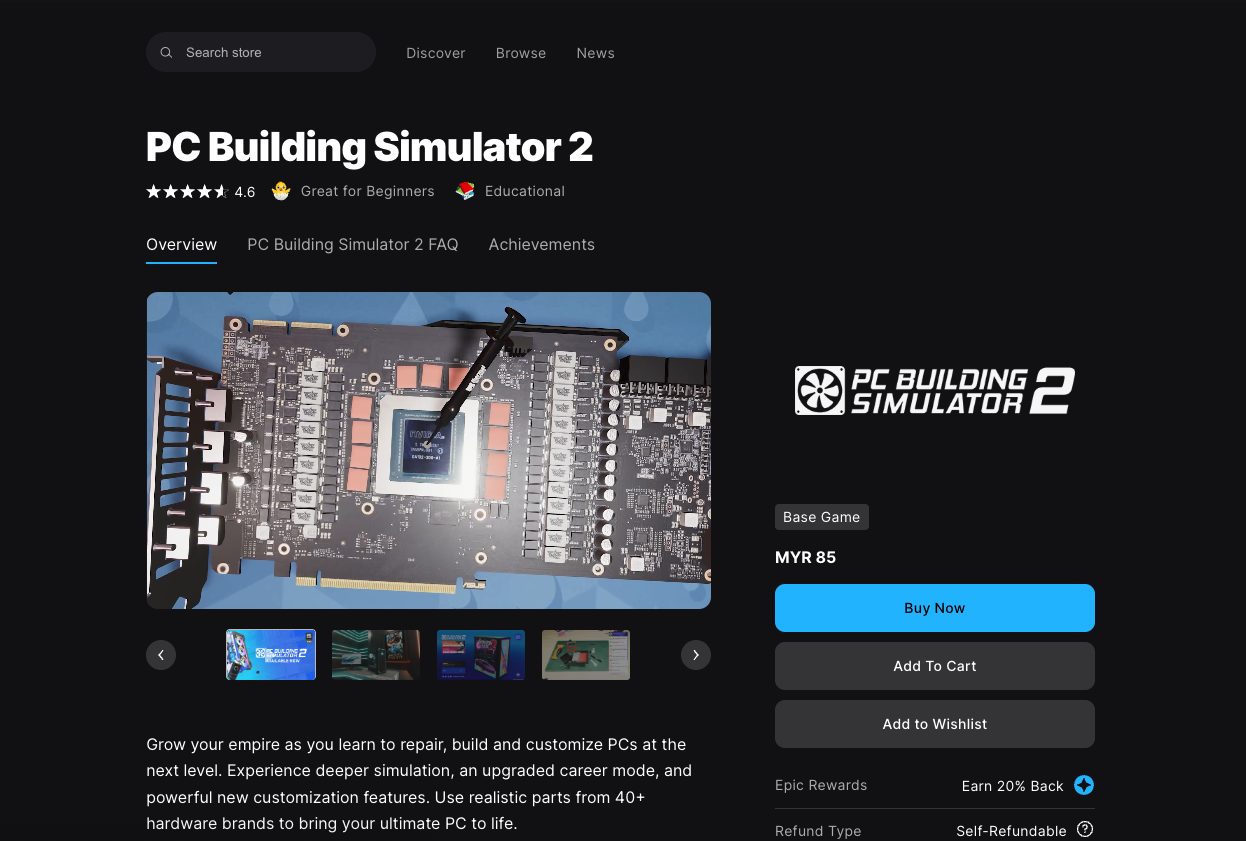
Task: Show next media with right arrow
Action: tap(696, 655)
